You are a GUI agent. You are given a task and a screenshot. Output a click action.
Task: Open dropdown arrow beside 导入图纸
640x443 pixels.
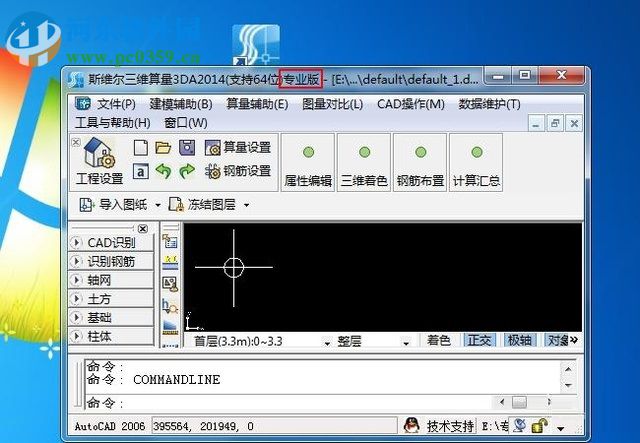click(158, 205)
